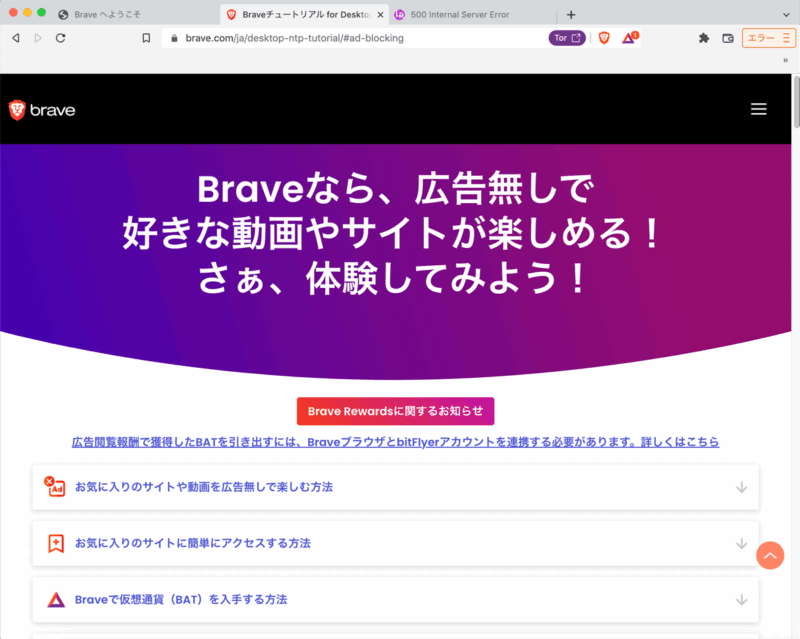This screenshot has height=639, width=800.
Task: Open the bitFlyer account linking notice link
Action: (x=395, y=441)
